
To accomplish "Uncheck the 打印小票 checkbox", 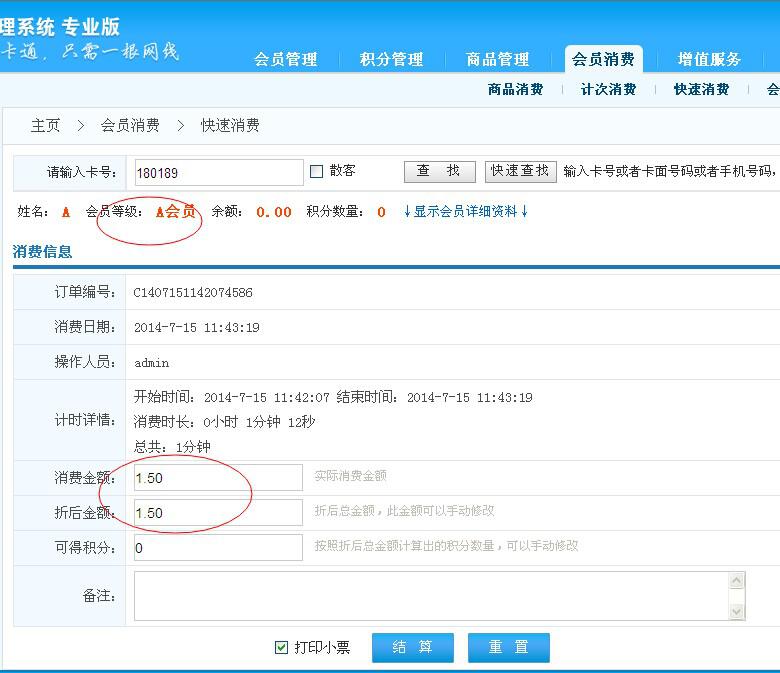I will (281, 647).
